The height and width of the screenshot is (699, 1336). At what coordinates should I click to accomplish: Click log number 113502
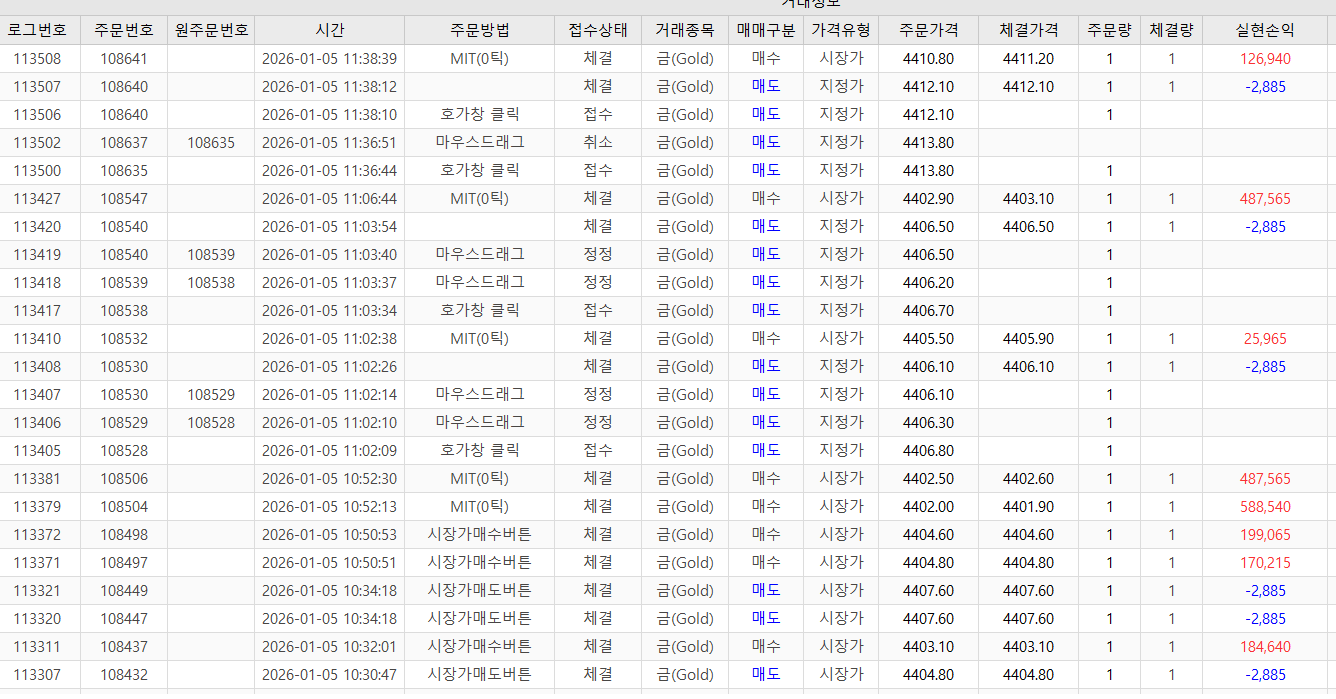point(37,143)
